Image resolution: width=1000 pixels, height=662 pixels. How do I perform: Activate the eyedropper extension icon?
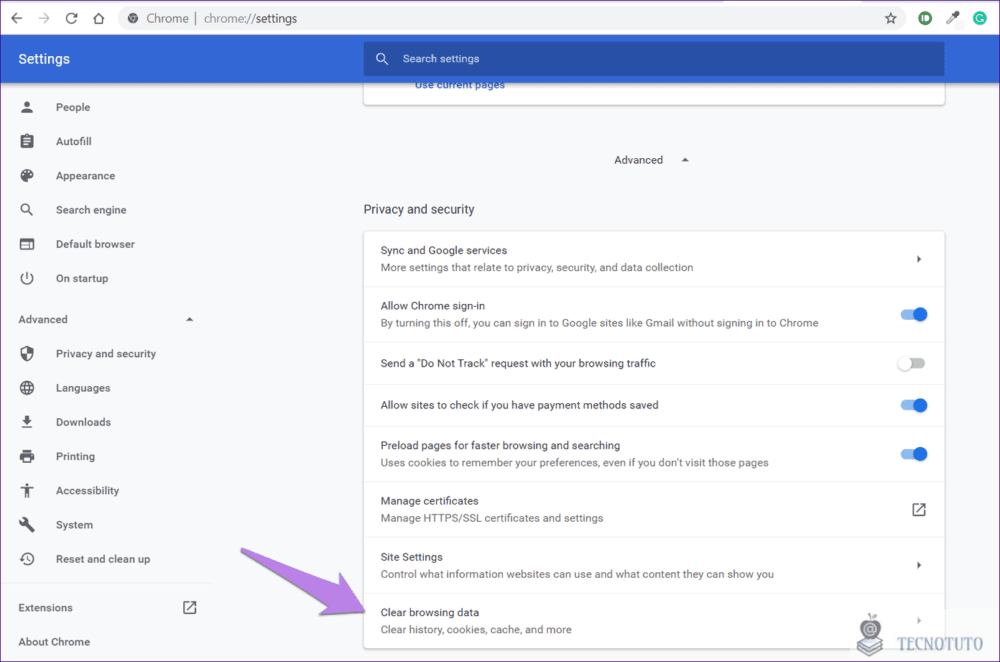(953, 18)
